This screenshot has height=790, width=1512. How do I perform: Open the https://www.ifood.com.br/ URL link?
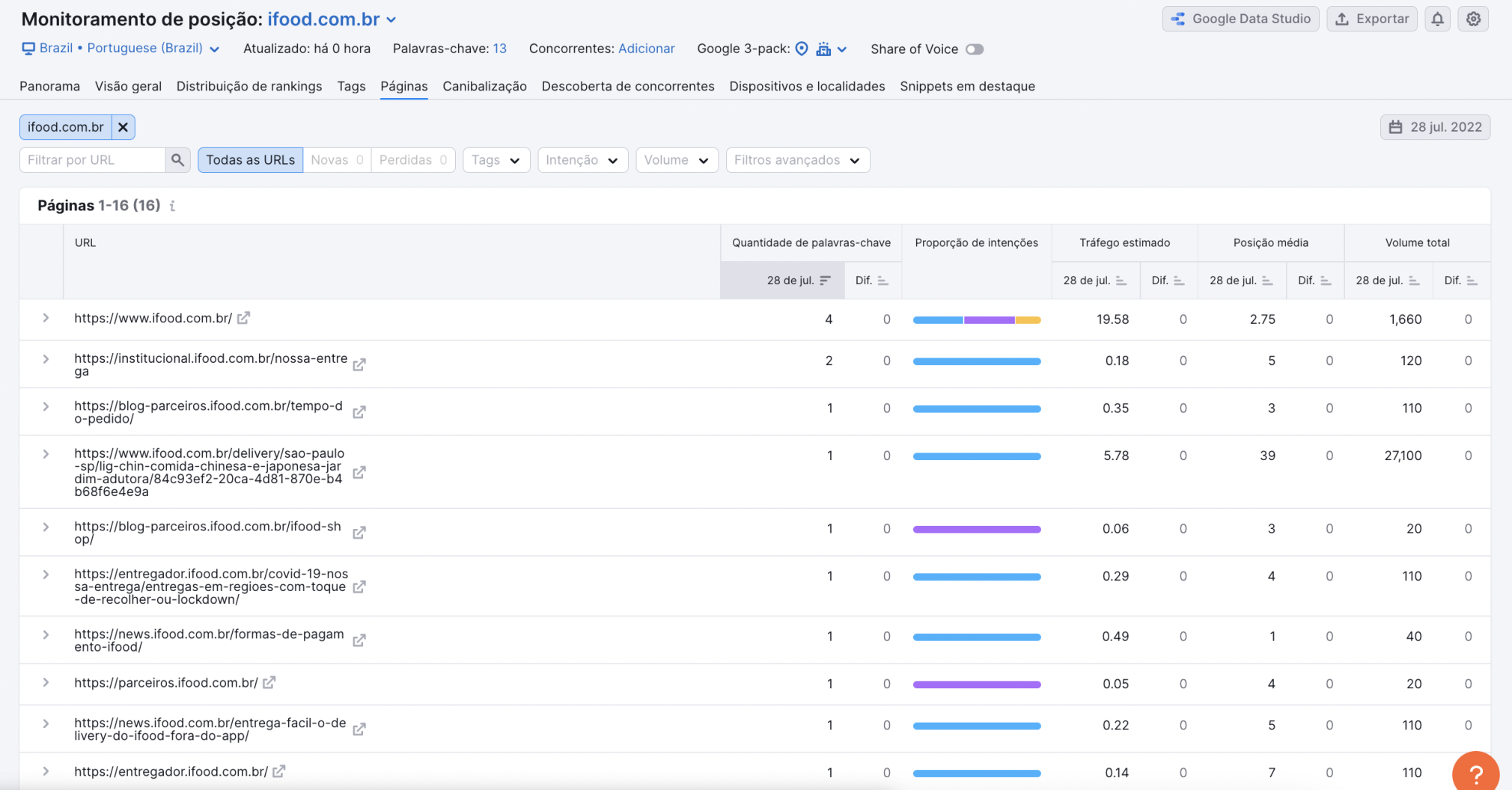(x=153, y=318)
